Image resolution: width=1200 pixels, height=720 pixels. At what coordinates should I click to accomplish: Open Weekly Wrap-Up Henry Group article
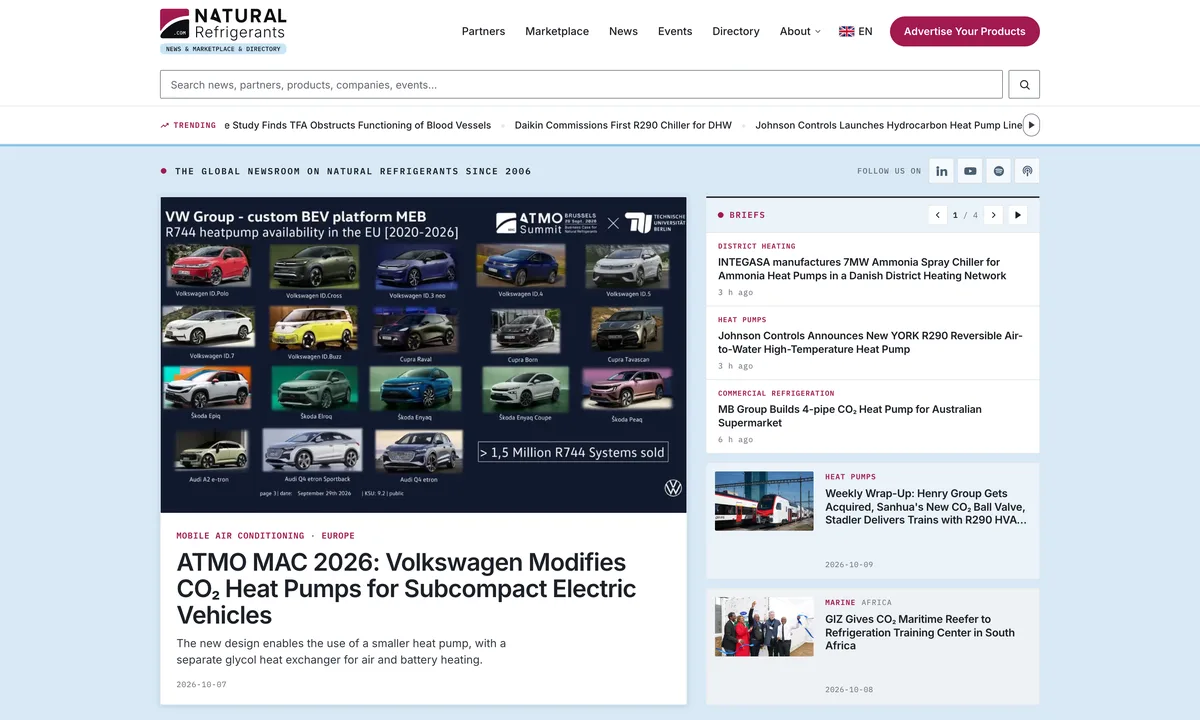click(926, 507)
